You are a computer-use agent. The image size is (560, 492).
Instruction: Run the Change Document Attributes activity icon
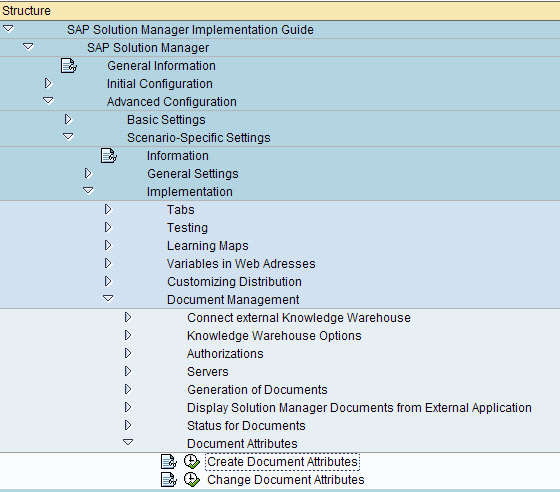click(x=192, y=480)
